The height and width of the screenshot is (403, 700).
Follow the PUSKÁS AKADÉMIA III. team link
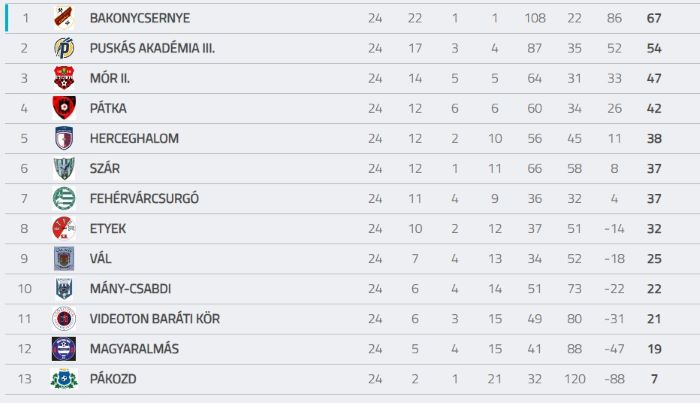152,48
